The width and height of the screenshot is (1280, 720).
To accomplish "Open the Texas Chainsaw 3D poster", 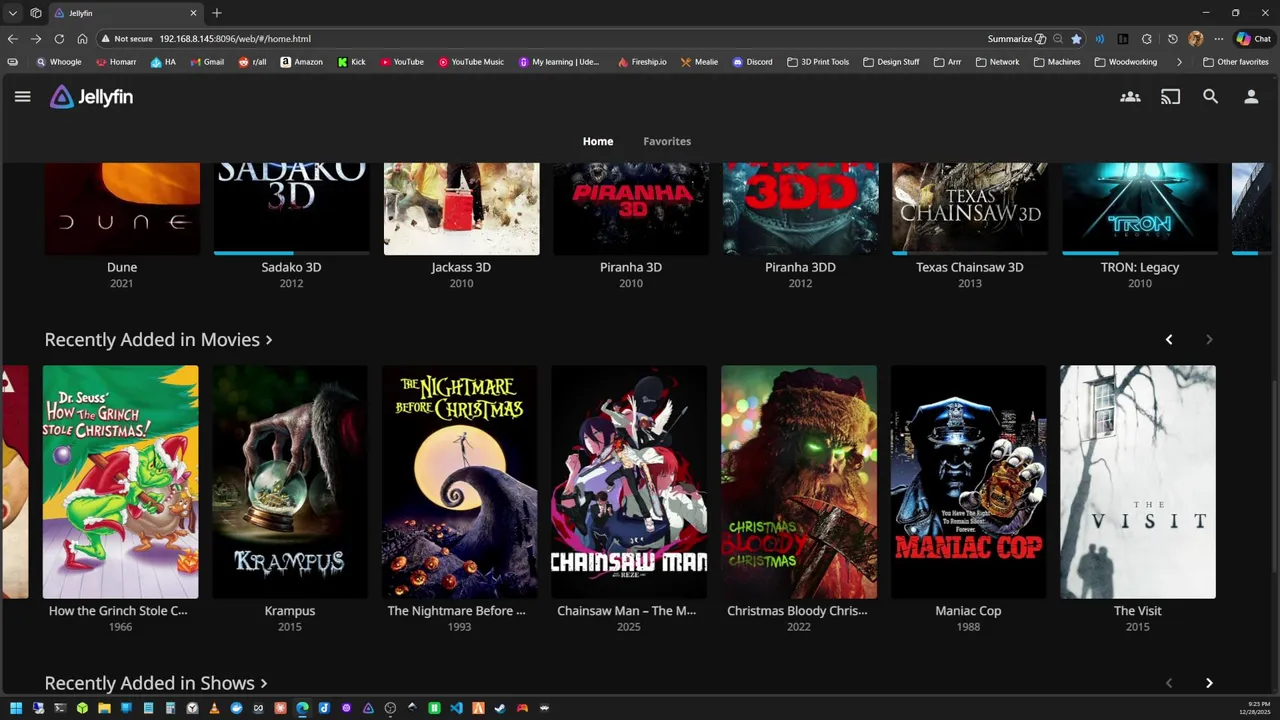I will (x=970, y=208).
